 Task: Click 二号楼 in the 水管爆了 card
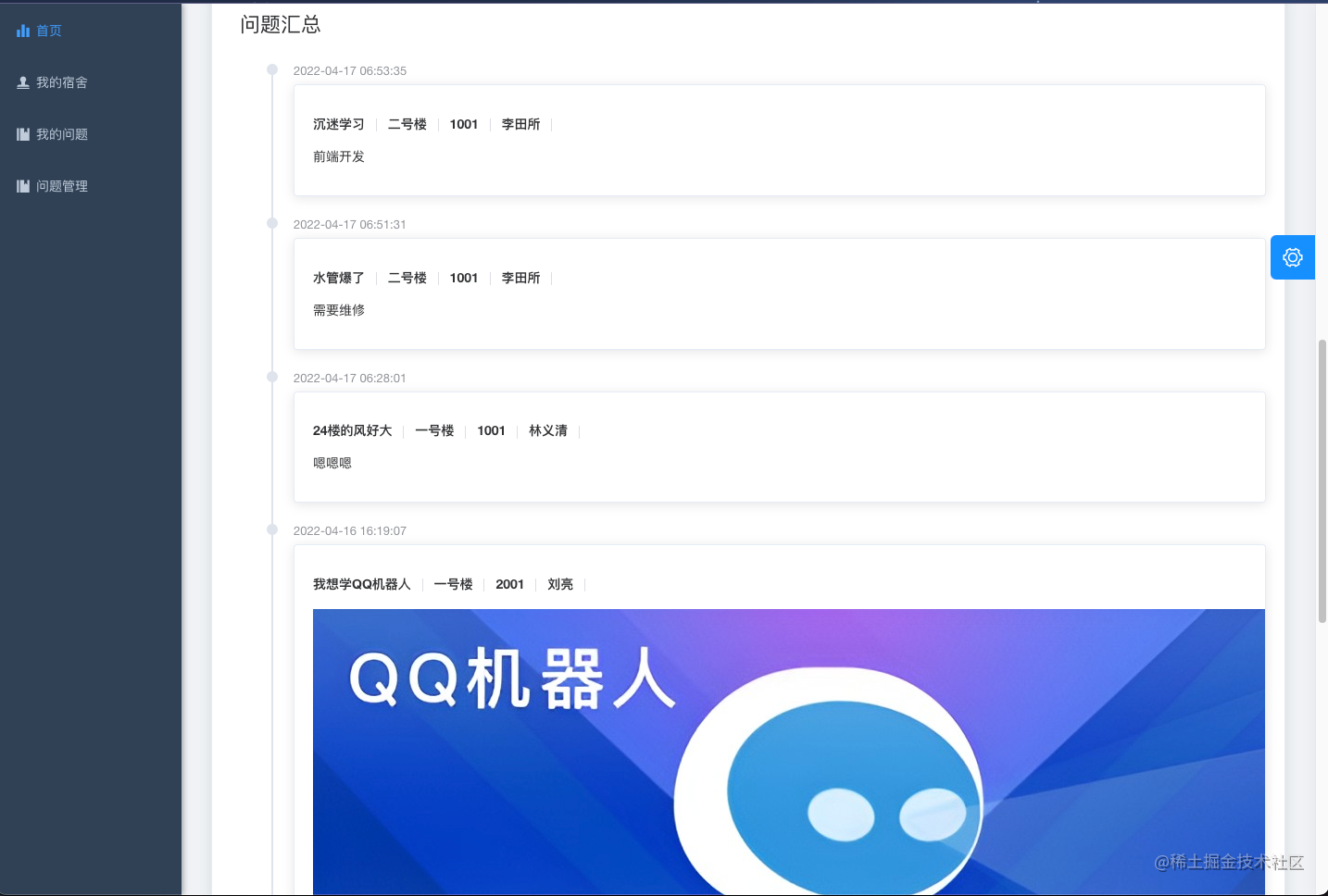[x=407, y=278]
